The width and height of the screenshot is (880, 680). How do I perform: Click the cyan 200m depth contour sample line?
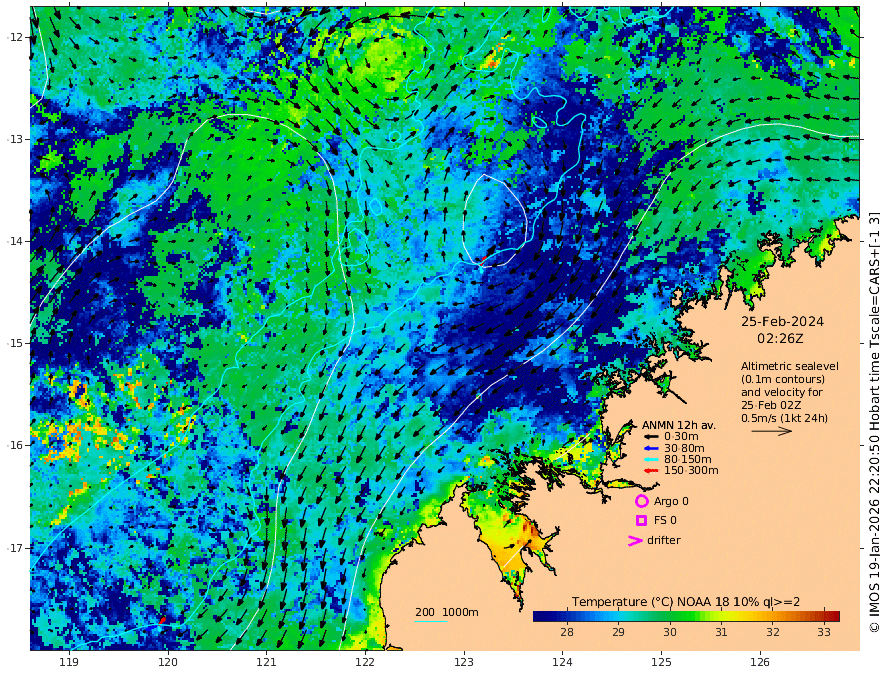point(431,621)
